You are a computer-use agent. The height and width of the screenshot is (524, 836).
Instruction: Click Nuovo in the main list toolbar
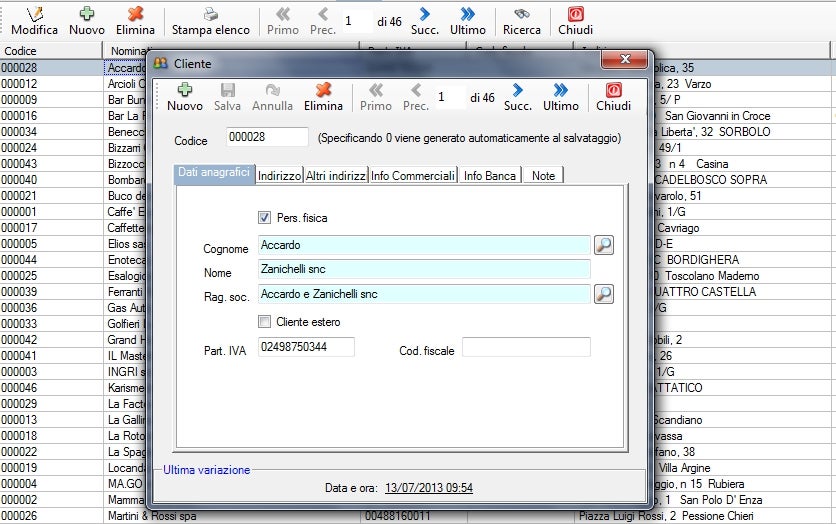tap(87, 21)
